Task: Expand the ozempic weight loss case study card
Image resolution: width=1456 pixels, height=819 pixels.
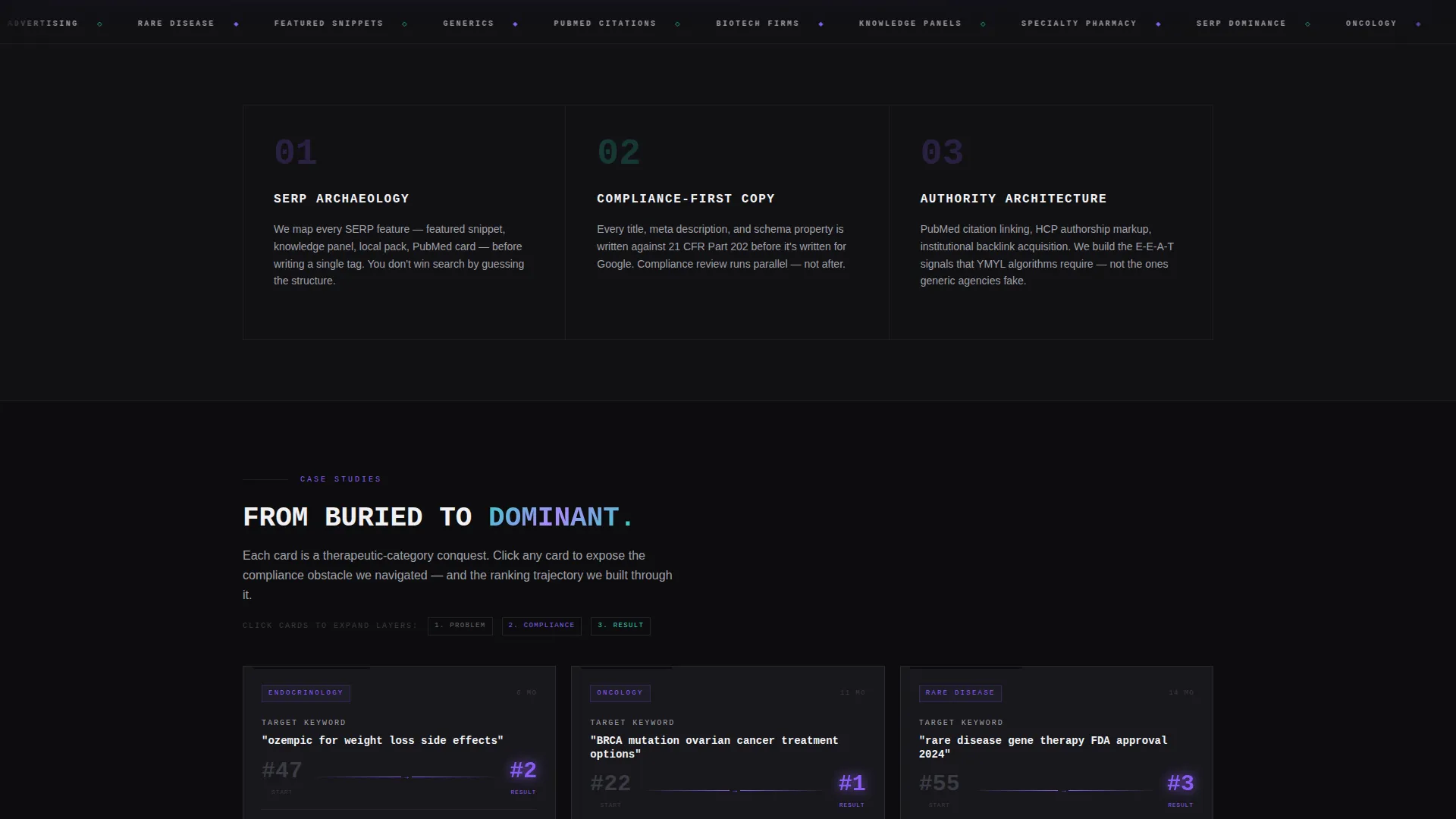Action: coord(399,743)
